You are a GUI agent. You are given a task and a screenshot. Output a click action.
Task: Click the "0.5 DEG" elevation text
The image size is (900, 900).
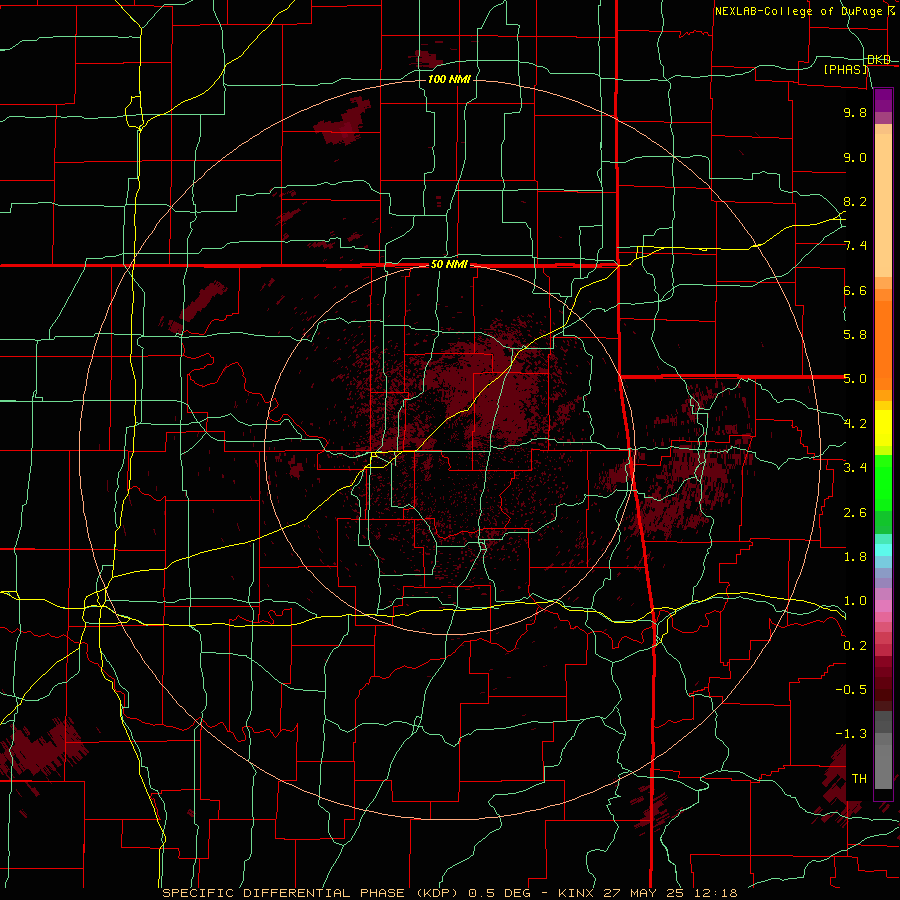(x=498, y=893)
